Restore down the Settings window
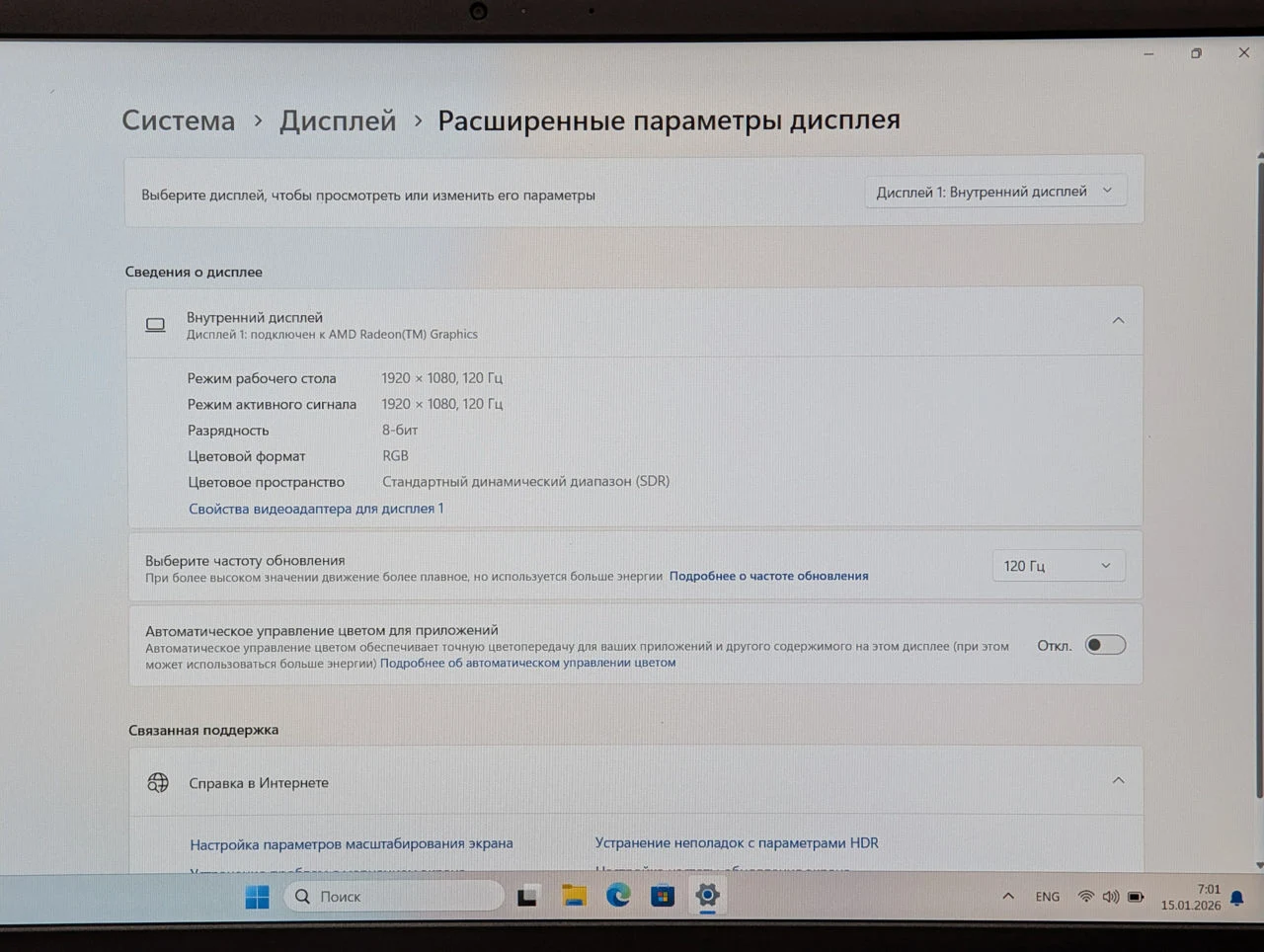The image size is (1264, 952). click(x=1196, y=53)
